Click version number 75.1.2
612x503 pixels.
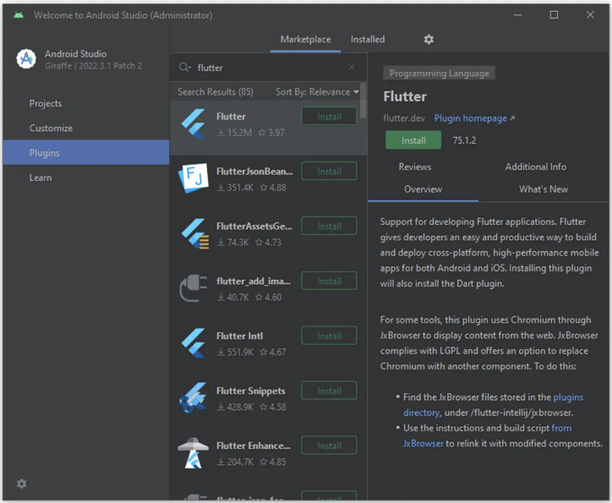464,140
